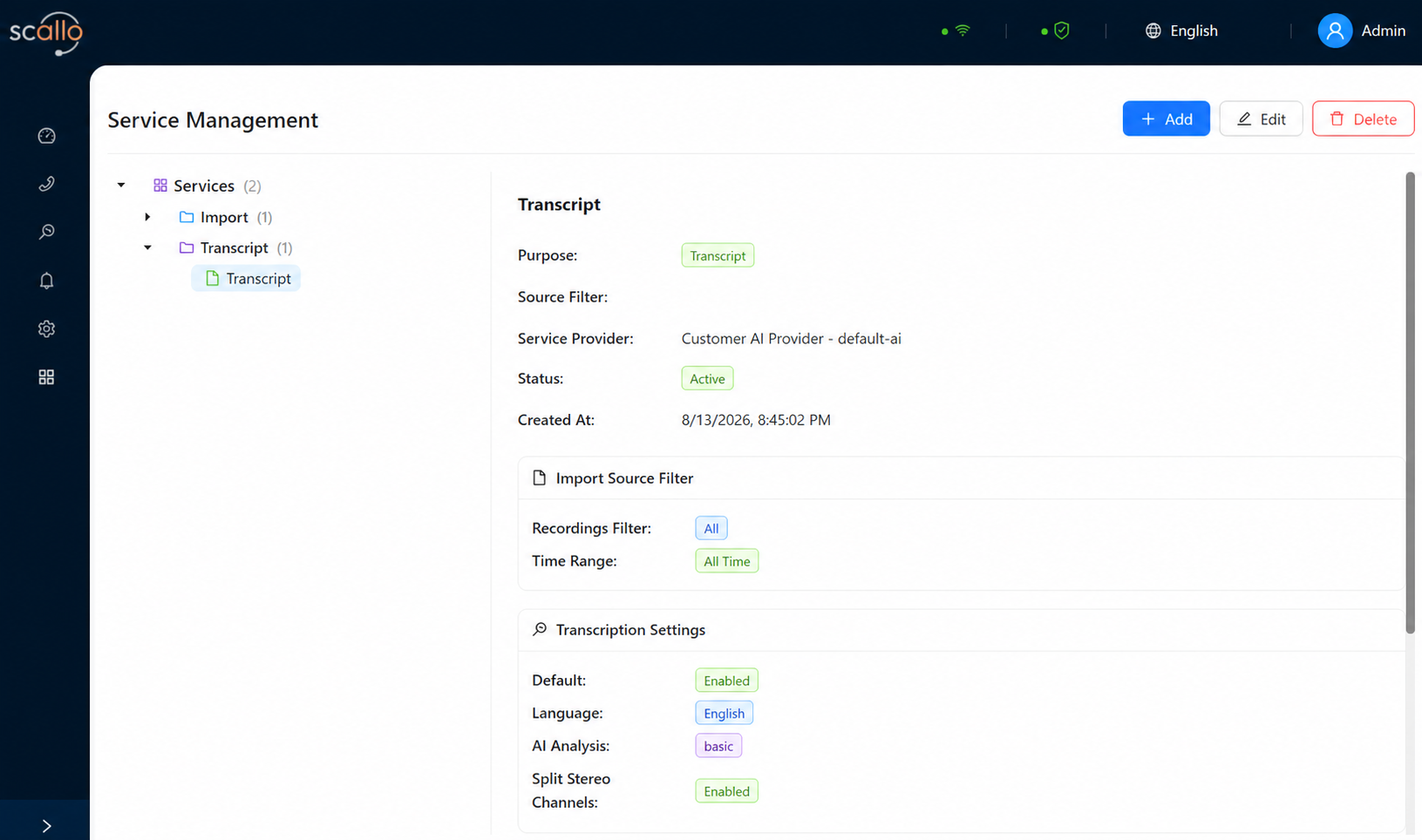Click the details panel vertical scrollbar
The height and width of the screenshot is (840, 1422).
tap(1410, 403)
